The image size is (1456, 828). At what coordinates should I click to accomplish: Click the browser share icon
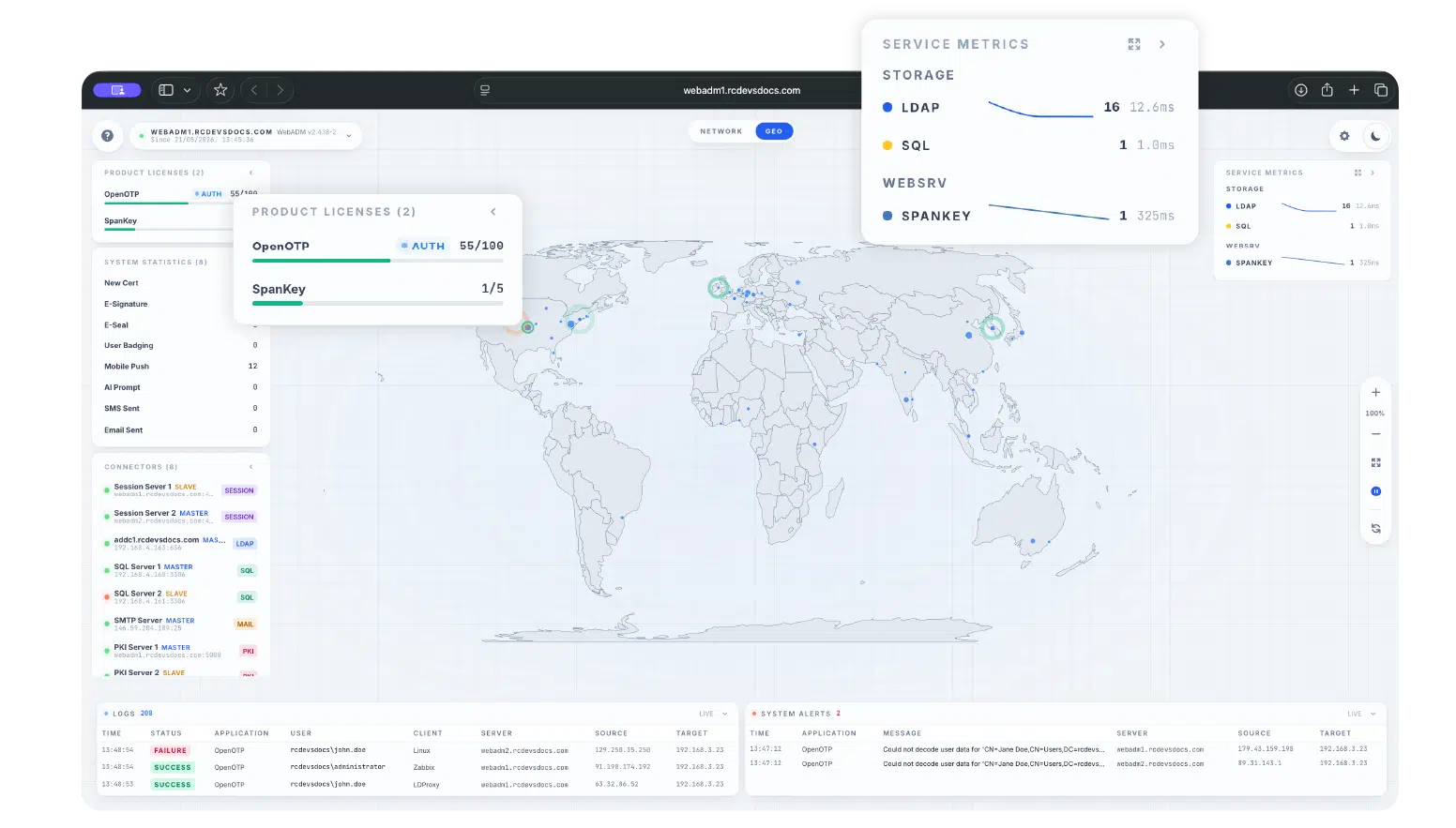pyautogui.click(x=1327, y=90)
